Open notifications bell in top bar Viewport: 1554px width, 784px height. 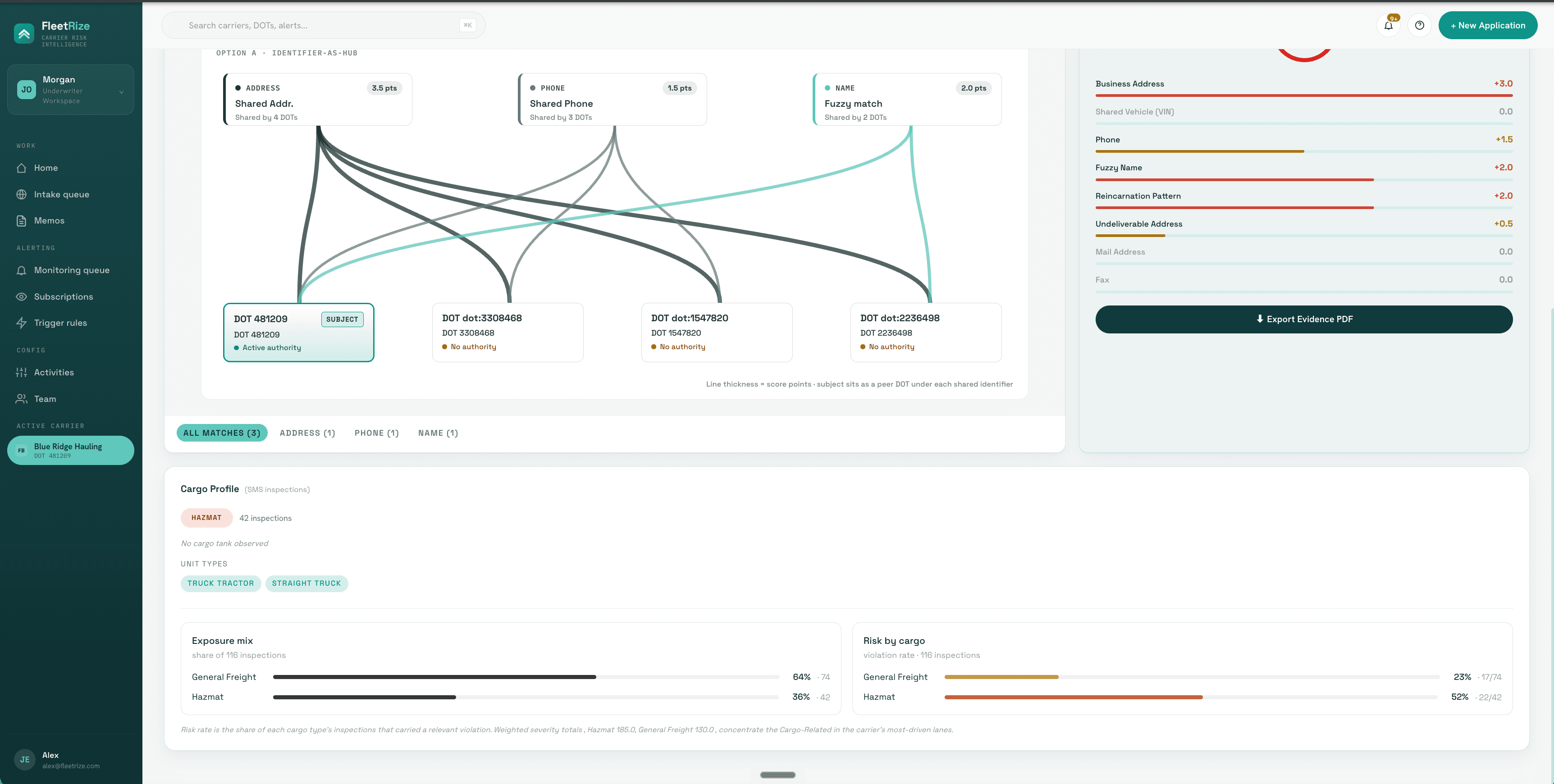tap(1389, 25)
